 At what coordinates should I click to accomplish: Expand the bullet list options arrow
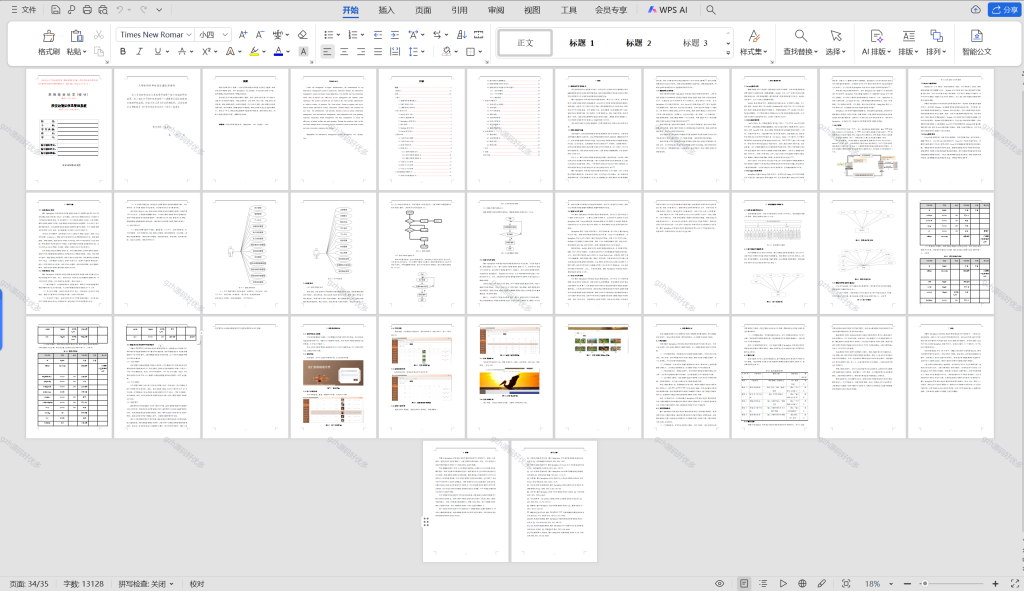338,35
